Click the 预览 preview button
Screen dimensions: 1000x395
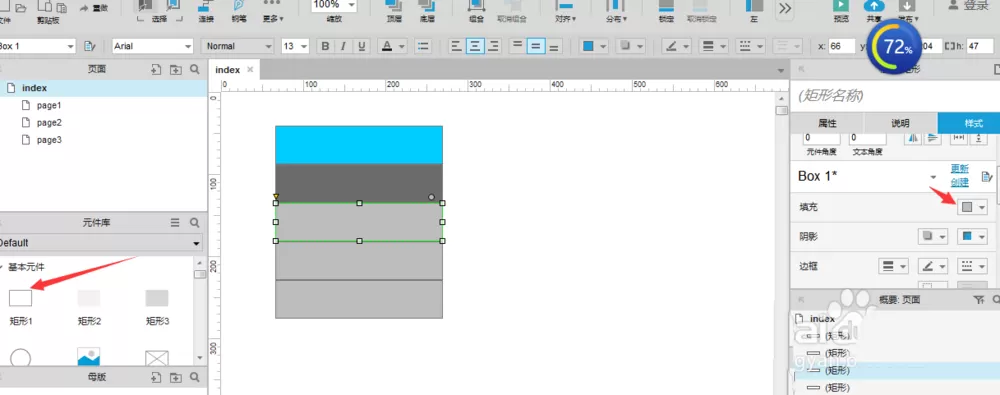coord(841,10)
